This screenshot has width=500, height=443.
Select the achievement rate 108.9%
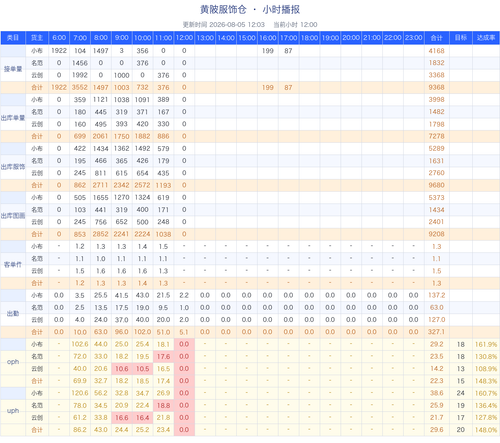486,369
